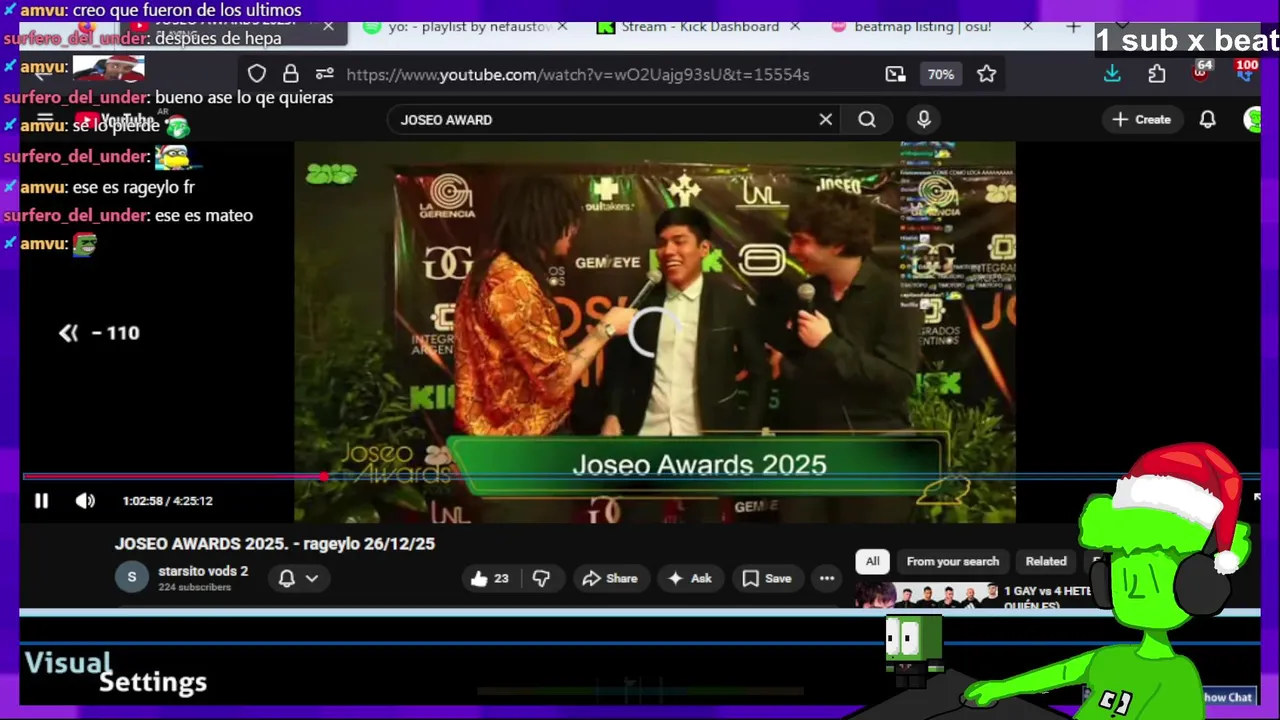Open a new browser tab with plus
Screen dimensions: 1280x720
click(1074, 27)
